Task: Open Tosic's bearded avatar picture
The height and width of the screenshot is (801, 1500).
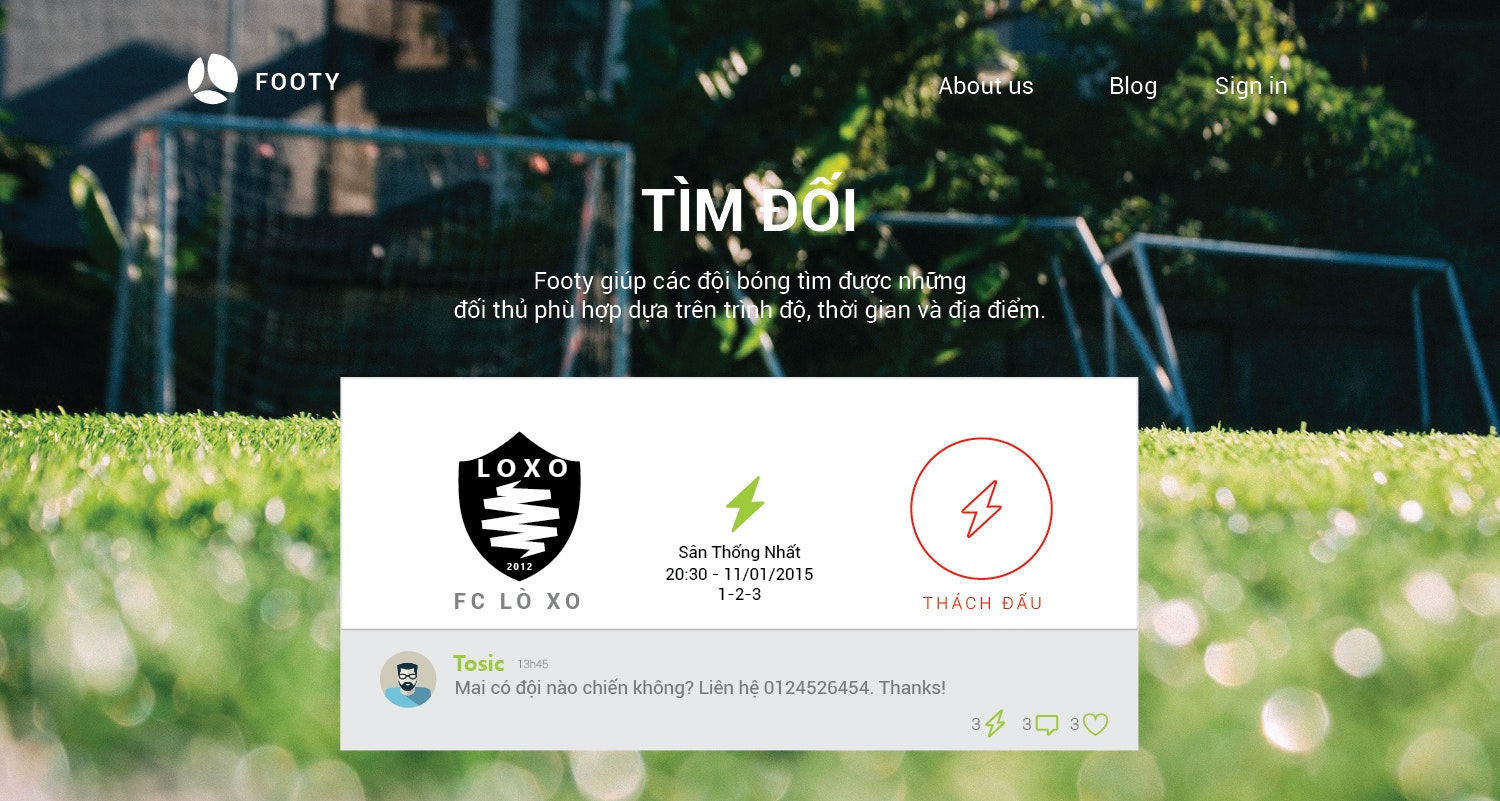Action: (x=408, y=679)
